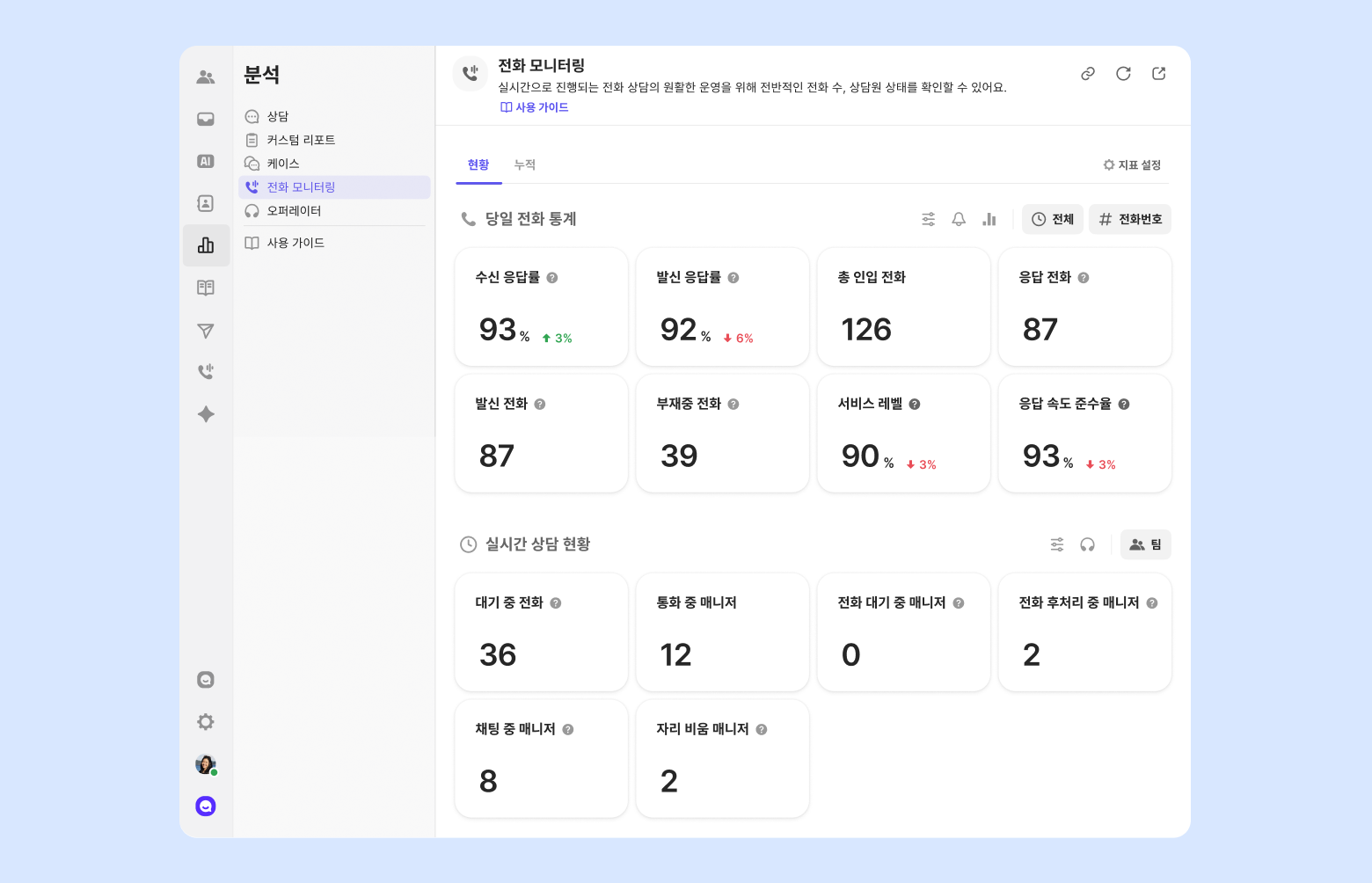The image size is (1372, 883).
Task: Open the page in a new window icon
Action: (1158, 74)
